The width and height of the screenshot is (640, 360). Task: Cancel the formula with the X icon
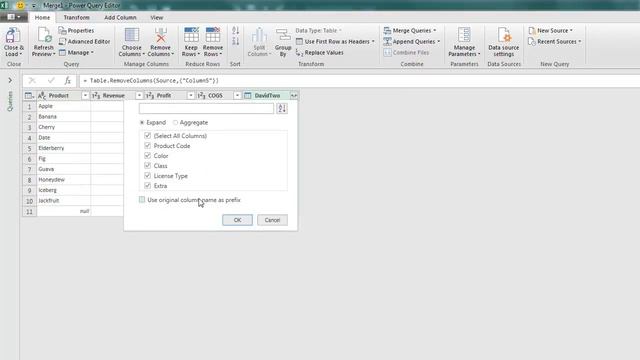pyautogui.click(x=32, y=81)
